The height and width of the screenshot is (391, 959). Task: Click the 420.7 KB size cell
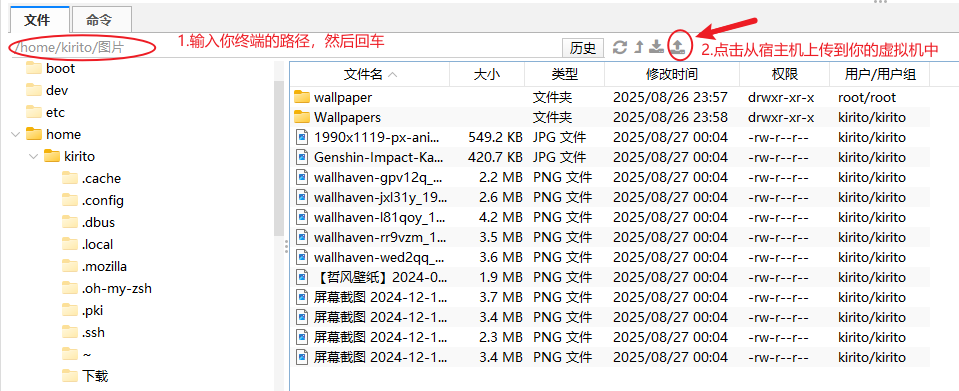click(495, 157)
